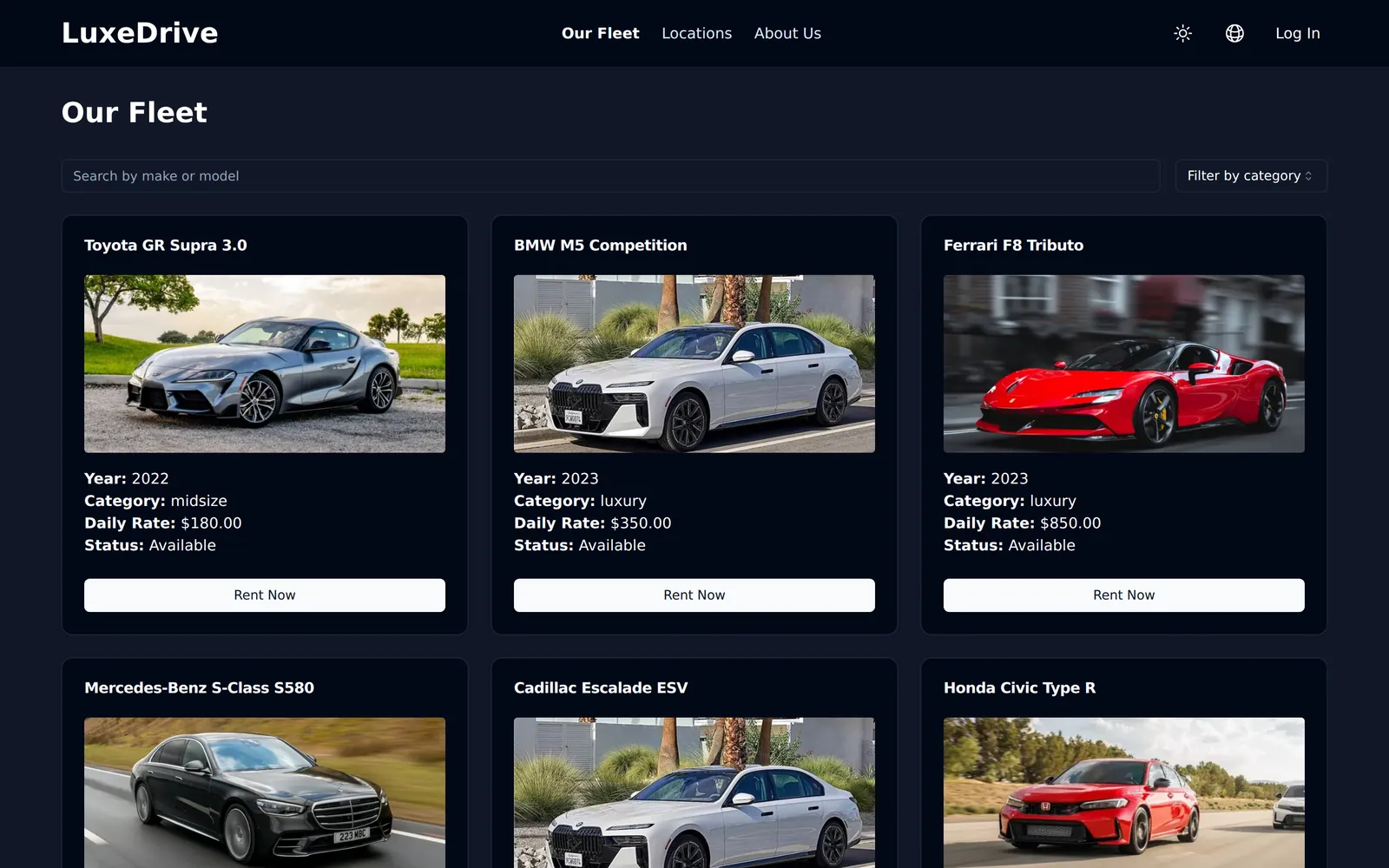Screen dimensions: 1389x868
Task: Toggle the light/dark theme sun icon
Action: coord(1182,33)
